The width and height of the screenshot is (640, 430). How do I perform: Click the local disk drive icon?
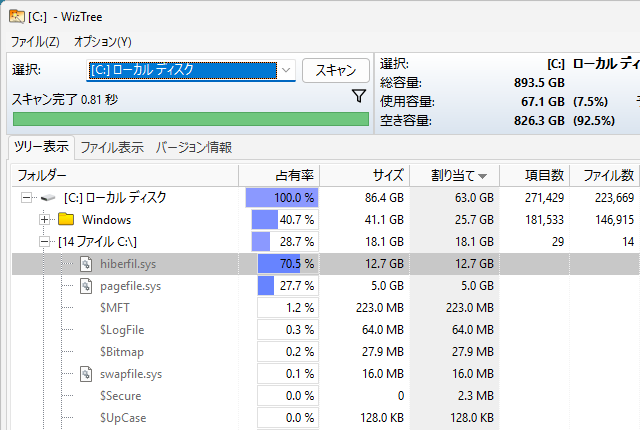(x=48, y=198)
